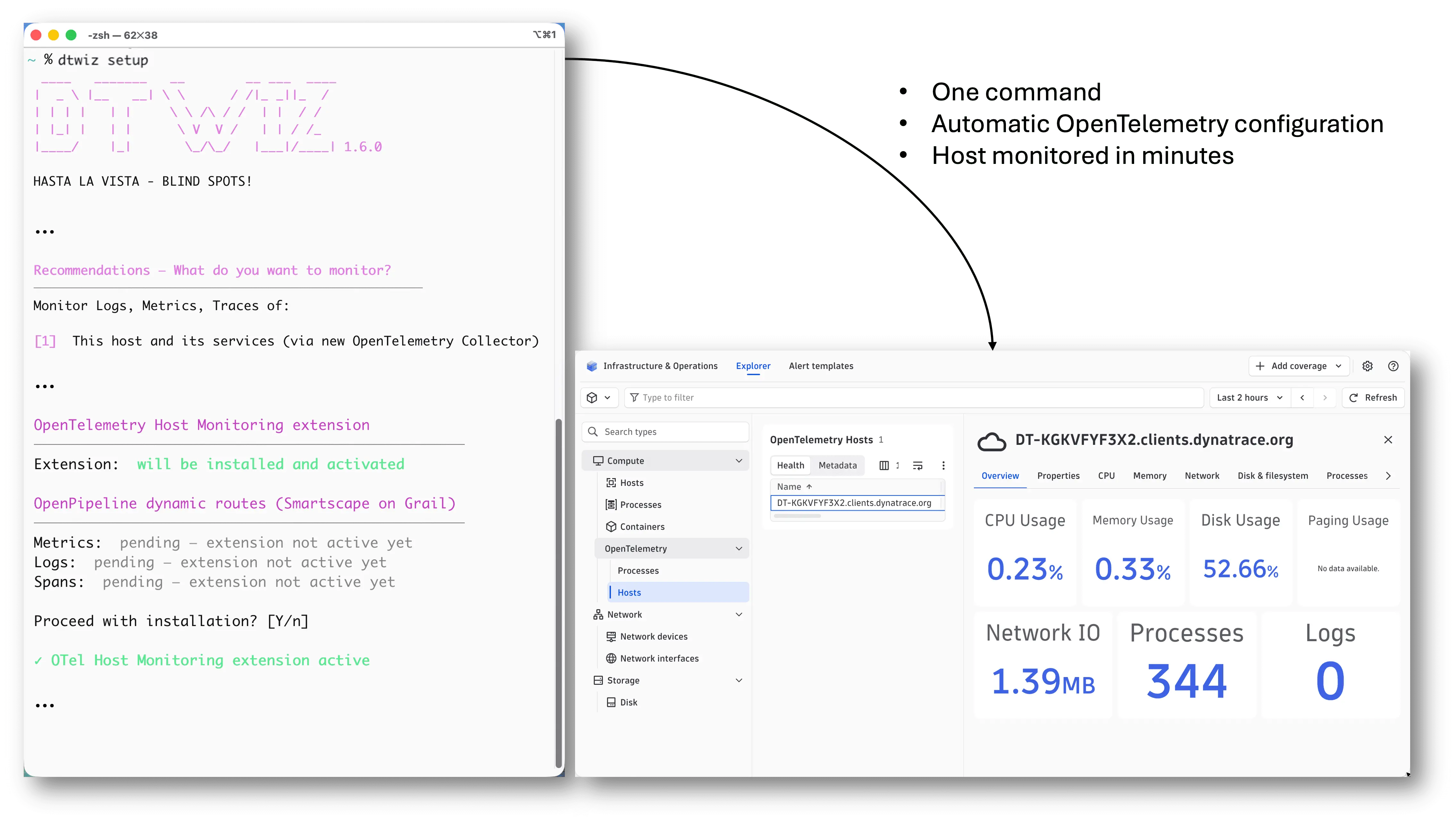The width and height of the screenshot is (1456, 823).
Task: Click the Infrastructure & Operations app icon
Action: (591, 366)
